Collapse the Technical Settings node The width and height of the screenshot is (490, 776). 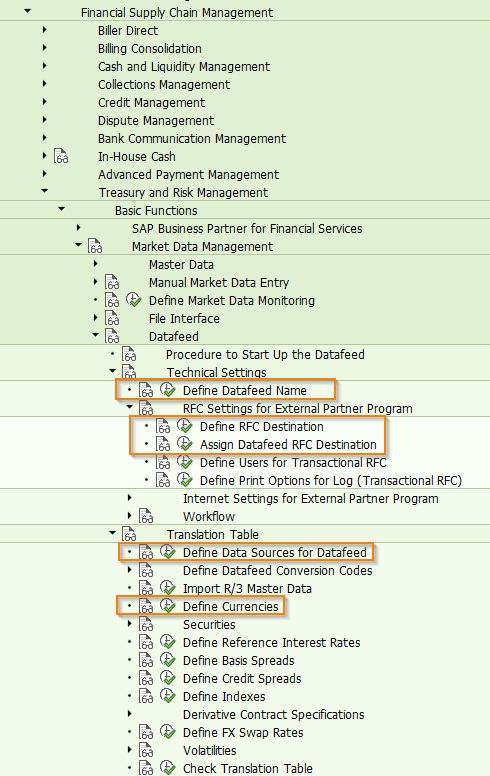coord(112,371)
